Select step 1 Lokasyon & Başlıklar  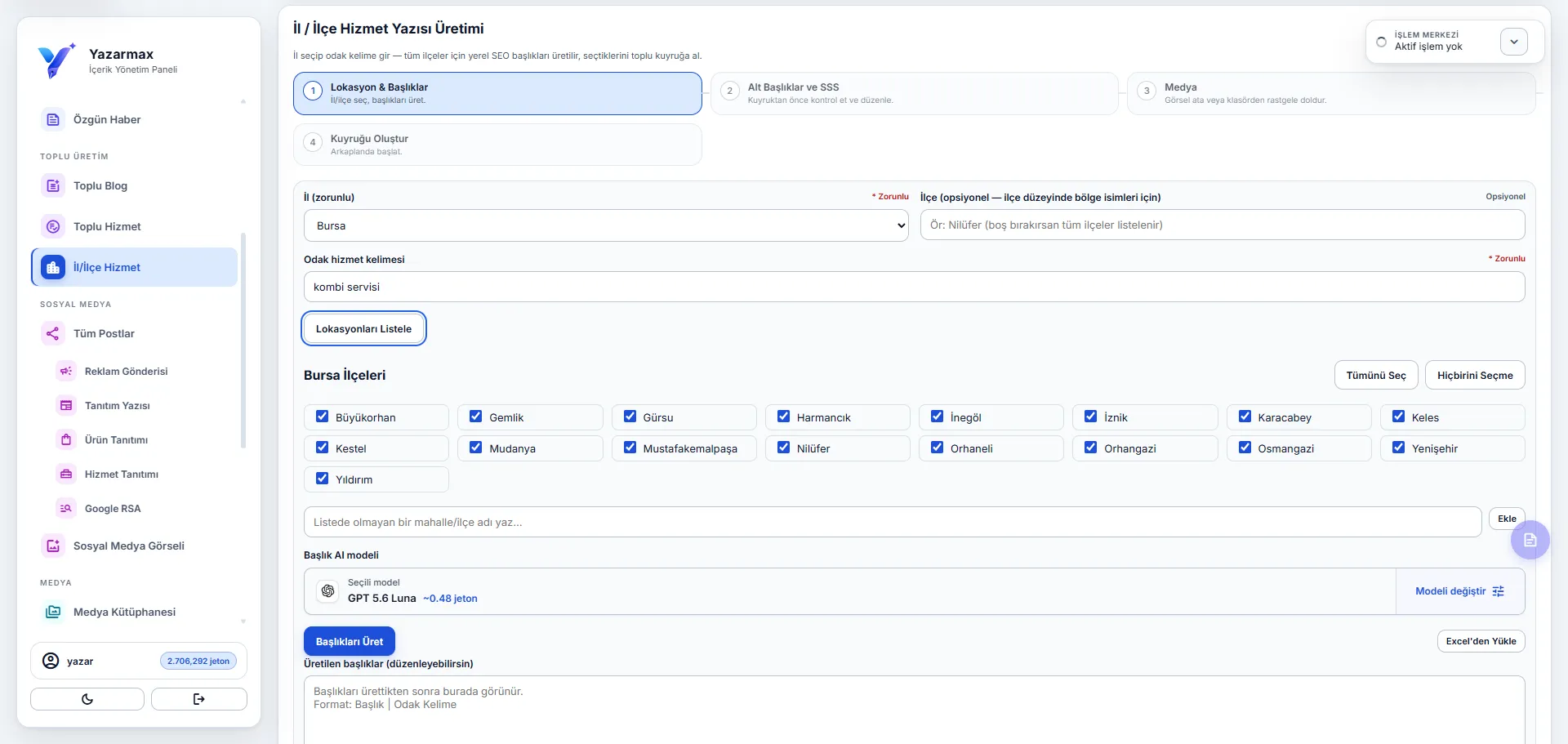click(497, 93)
